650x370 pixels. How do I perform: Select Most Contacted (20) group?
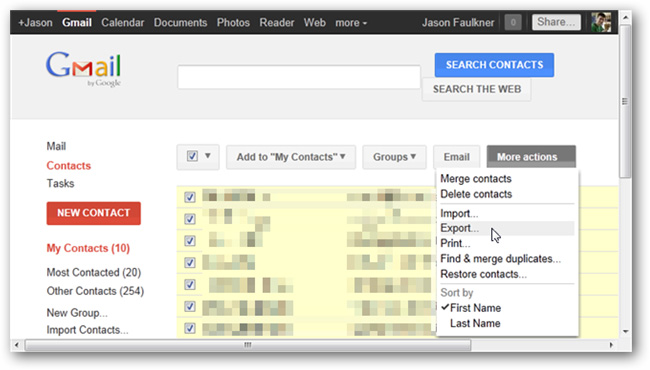[94, 272]
